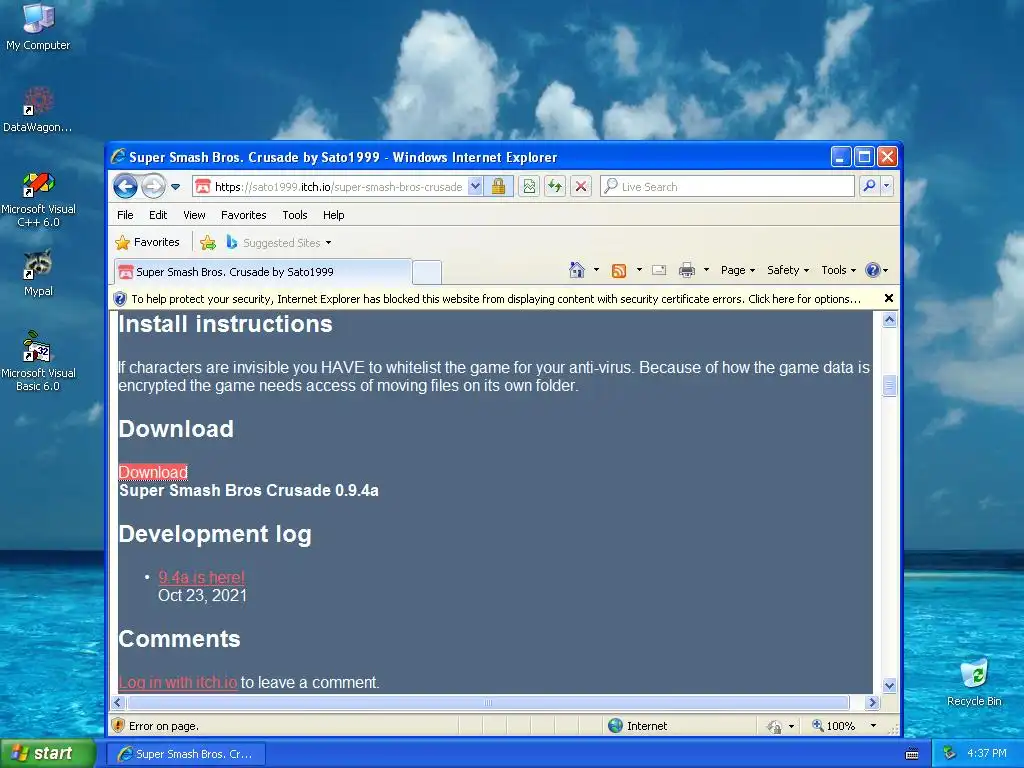Image resolution: width=1024 pixels, height=768 pixels.
Task: Click the on-screen keyboard tray icon
Action: click(912, 754)
